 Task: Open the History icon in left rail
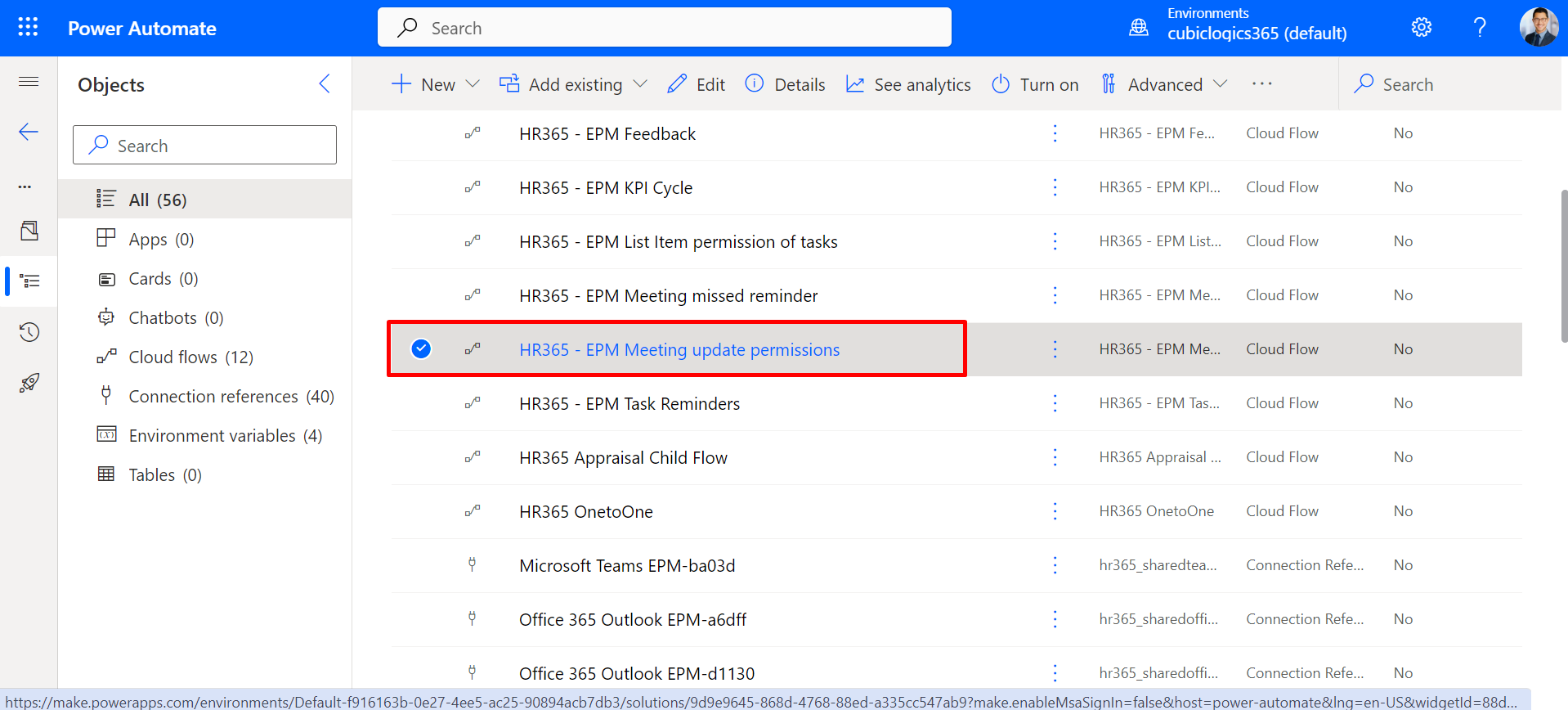(x=29, y=332)
